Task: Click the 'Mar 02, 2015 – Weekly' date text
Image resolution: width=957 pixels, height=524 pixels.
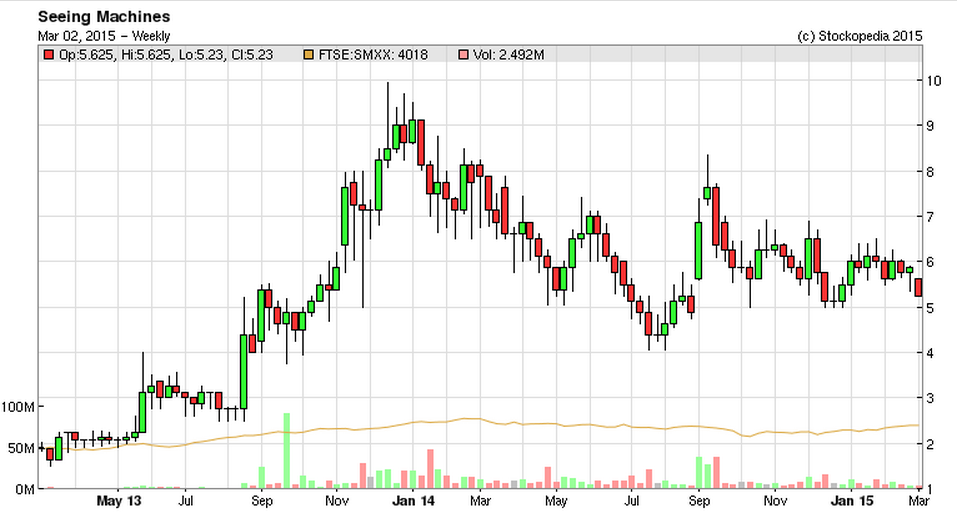Action: pos(104,36)
